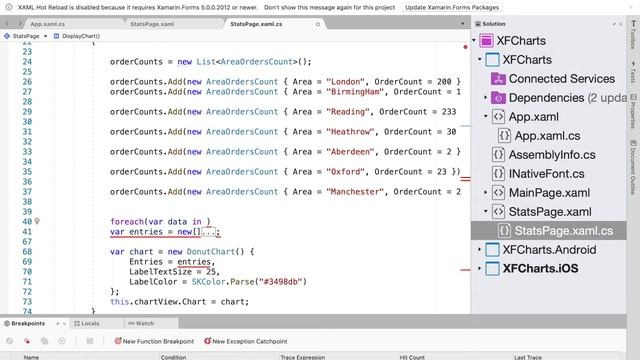
Task: Open the editor tabs overflow dropdown
Action: coord(462,24)
